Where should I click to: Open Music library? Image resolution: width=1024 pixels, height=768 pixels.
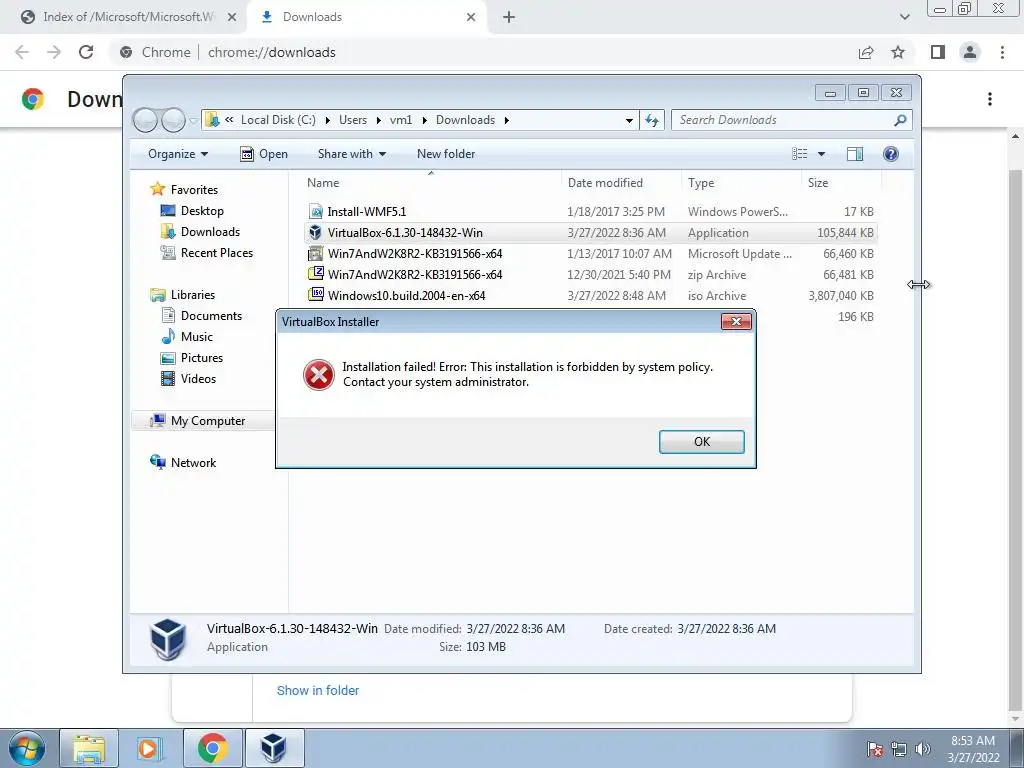[197, 336]
